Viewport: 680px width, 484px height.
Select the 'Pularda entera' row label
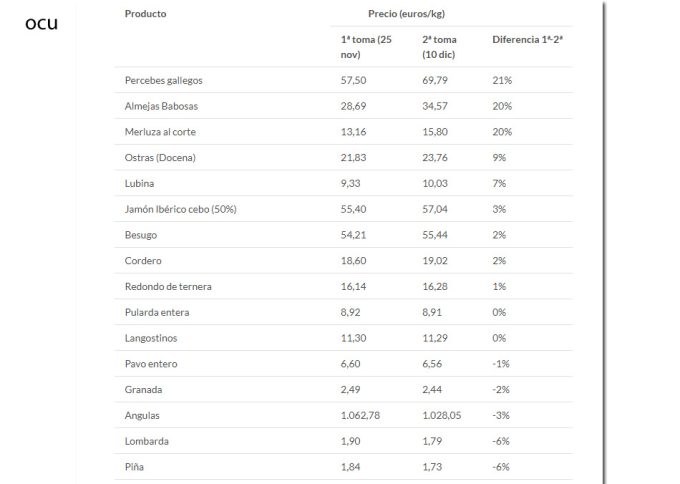click(x=157, y=312)
